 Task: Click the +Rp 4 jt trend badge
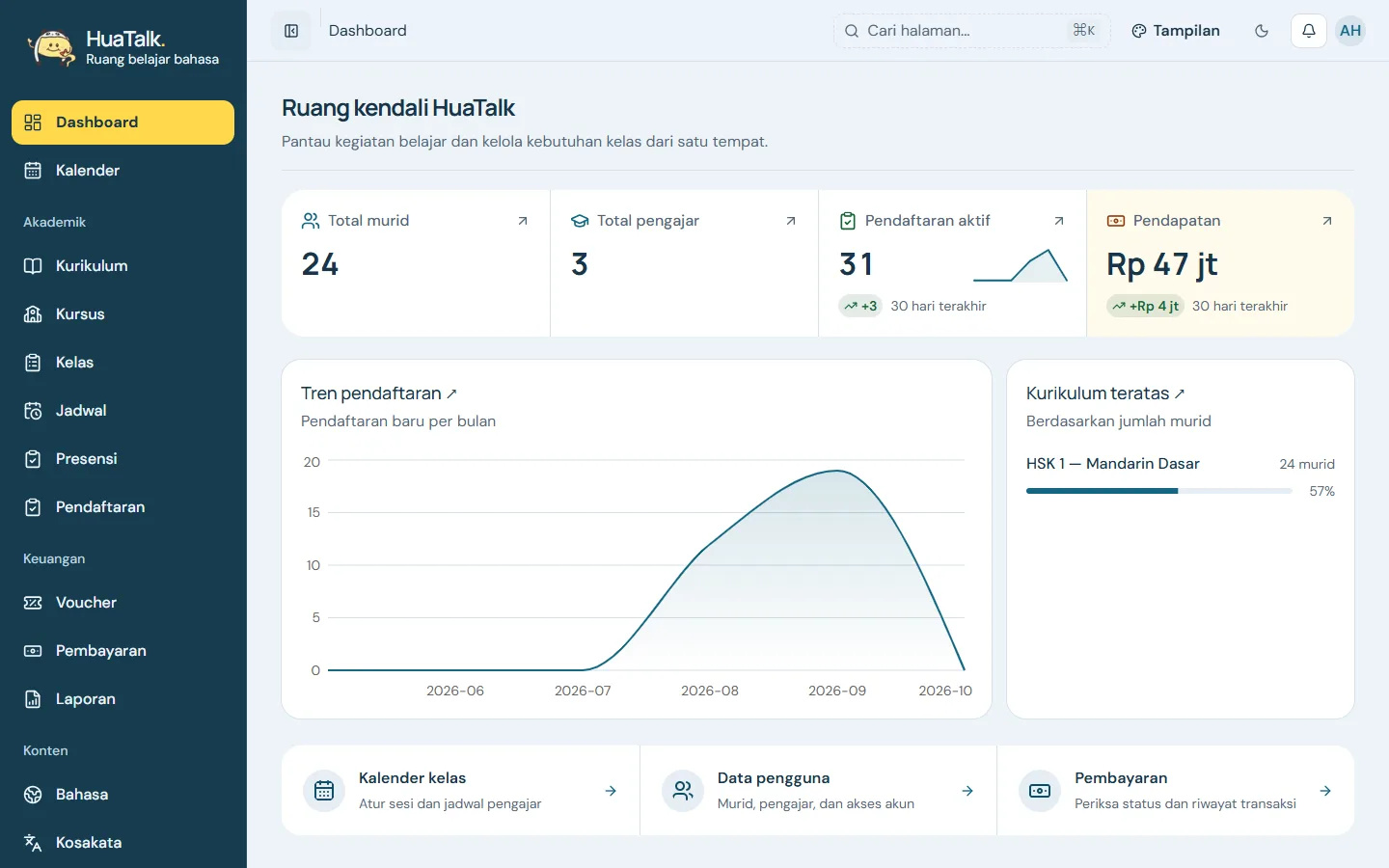coord(1145,306)
